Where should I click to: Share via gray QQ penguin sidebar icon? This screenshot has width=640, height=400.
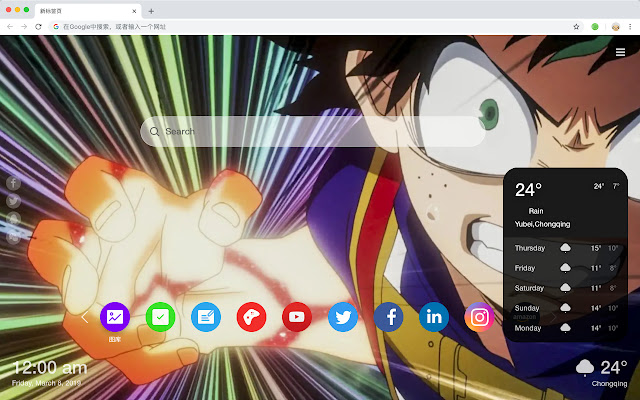pos(13,219)
